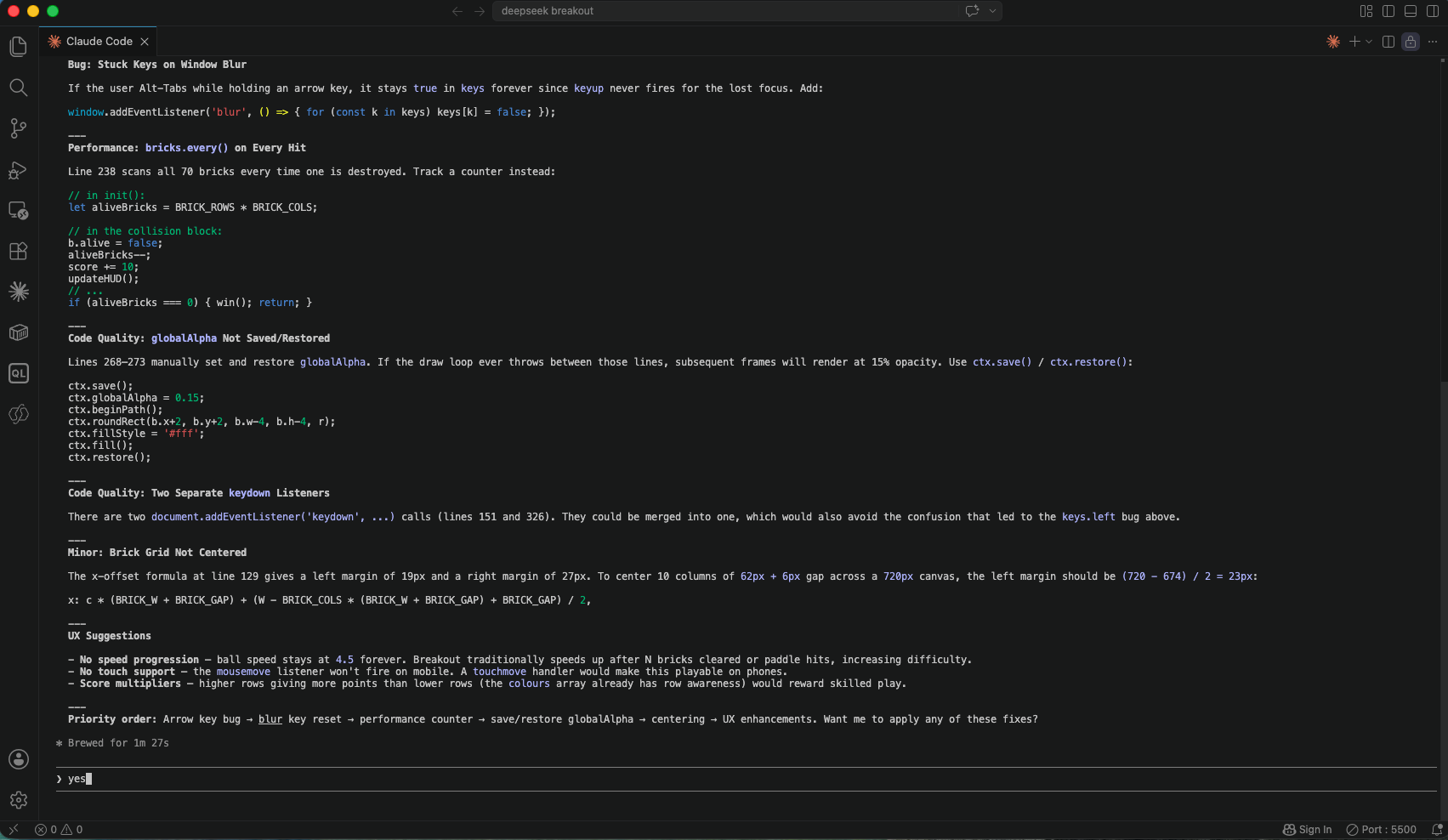Click the 'Minor: Brick Grid Not Centered' heading
The width and height of the screenshot is (1448, 840).
157,553
